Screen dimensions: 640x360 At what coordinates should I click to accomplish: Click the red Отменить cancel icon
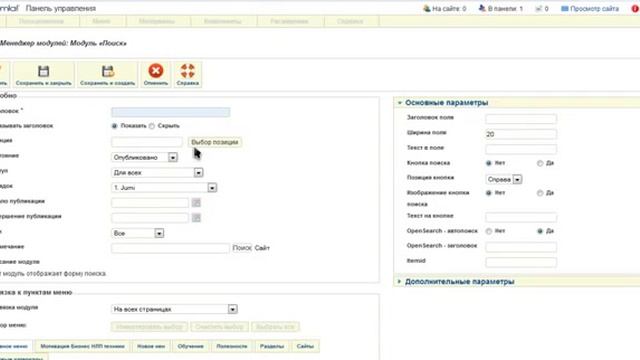click(156, 71)
